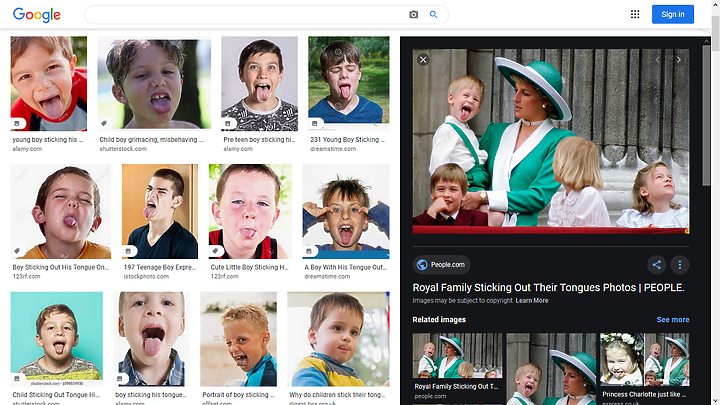Screen dimensions: 720x405
Task: Open the 'boy sticking his tongue...' alamy thumbnail
Action: click(x=152, y=339)
